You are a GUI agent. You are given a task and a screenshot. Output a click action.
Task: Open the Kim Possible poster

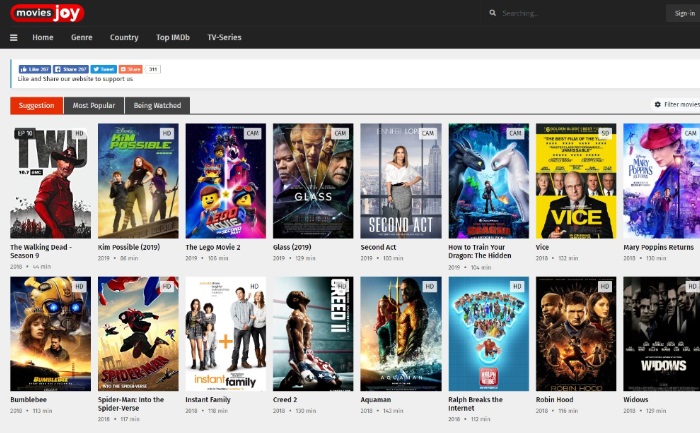(x=138, y=181)
